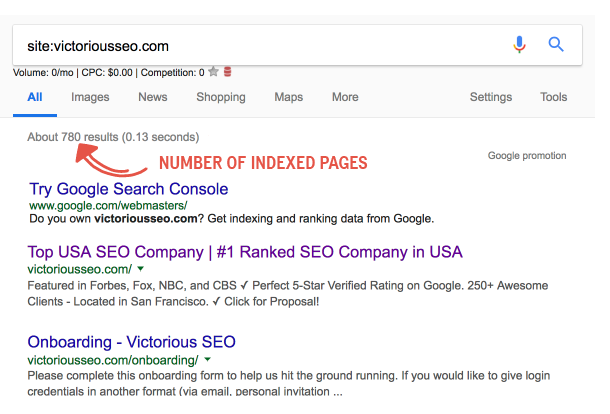
Task: Click the About 780 results count text
Action: tap(113, 136)
